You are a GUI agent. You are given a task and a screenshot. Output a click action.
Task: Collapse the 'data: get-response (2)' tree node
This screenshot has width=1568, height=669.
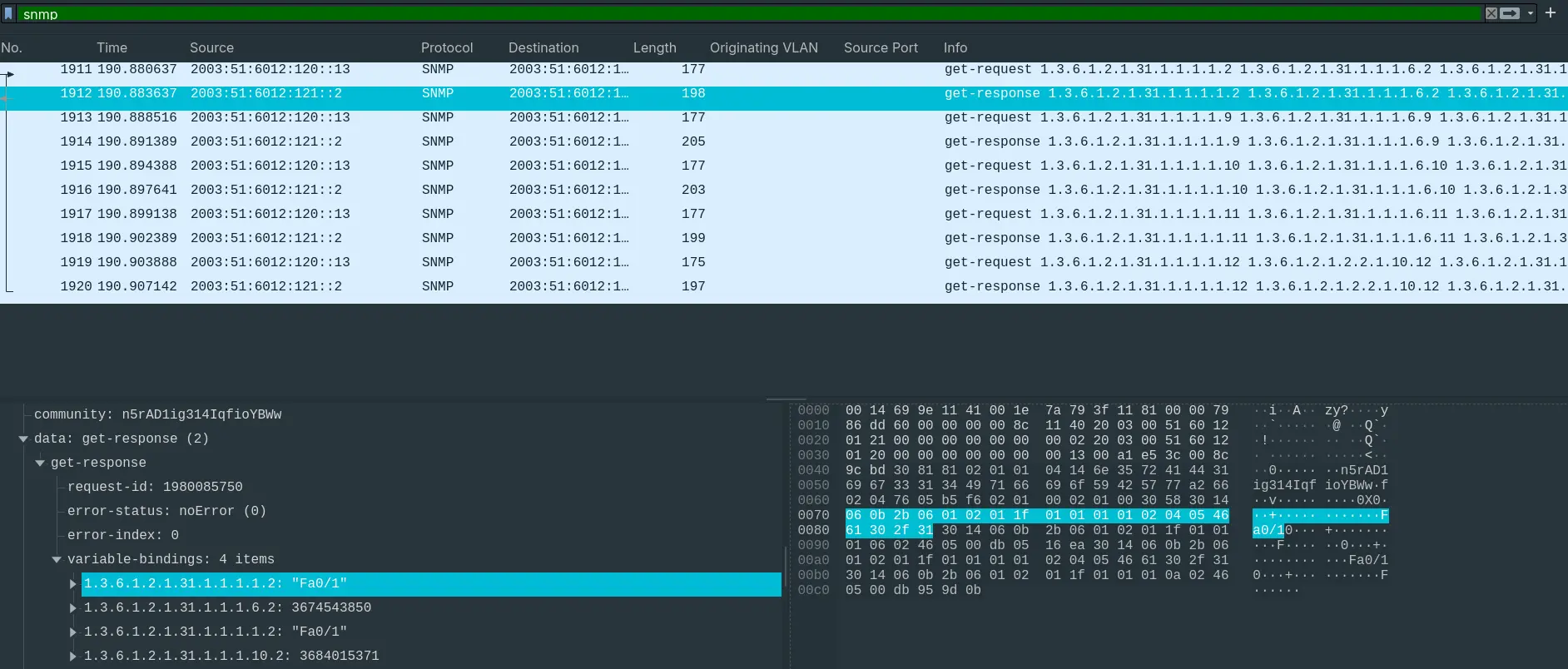23,439
